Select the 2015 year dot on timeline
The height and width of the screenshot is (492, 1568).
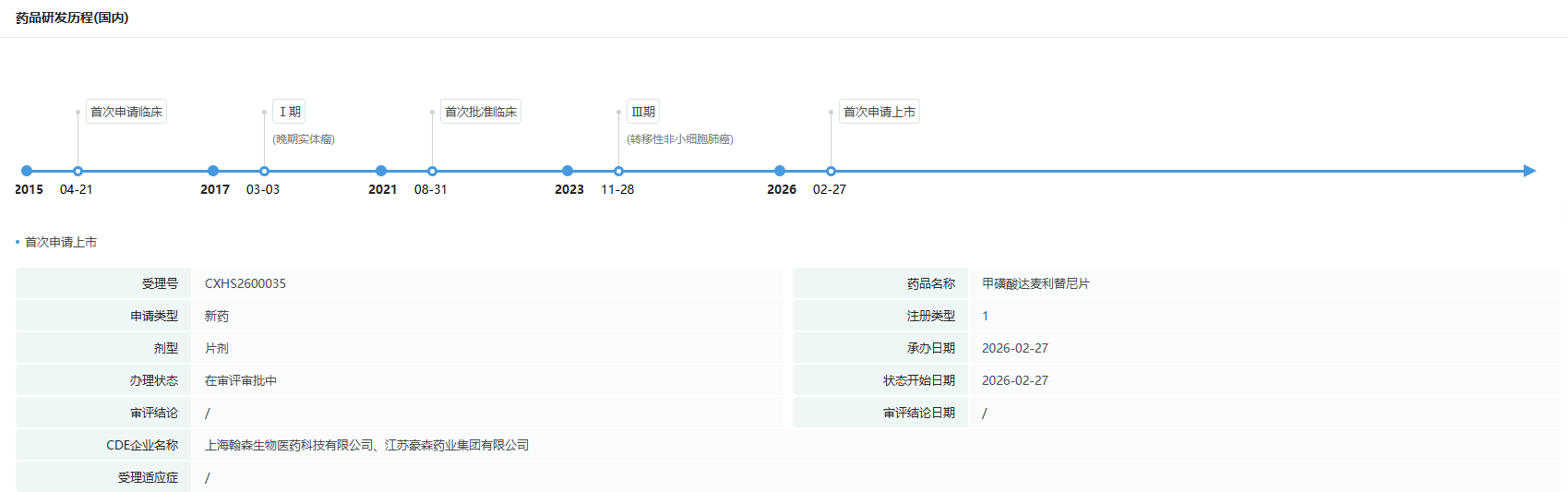coord(27,171)
